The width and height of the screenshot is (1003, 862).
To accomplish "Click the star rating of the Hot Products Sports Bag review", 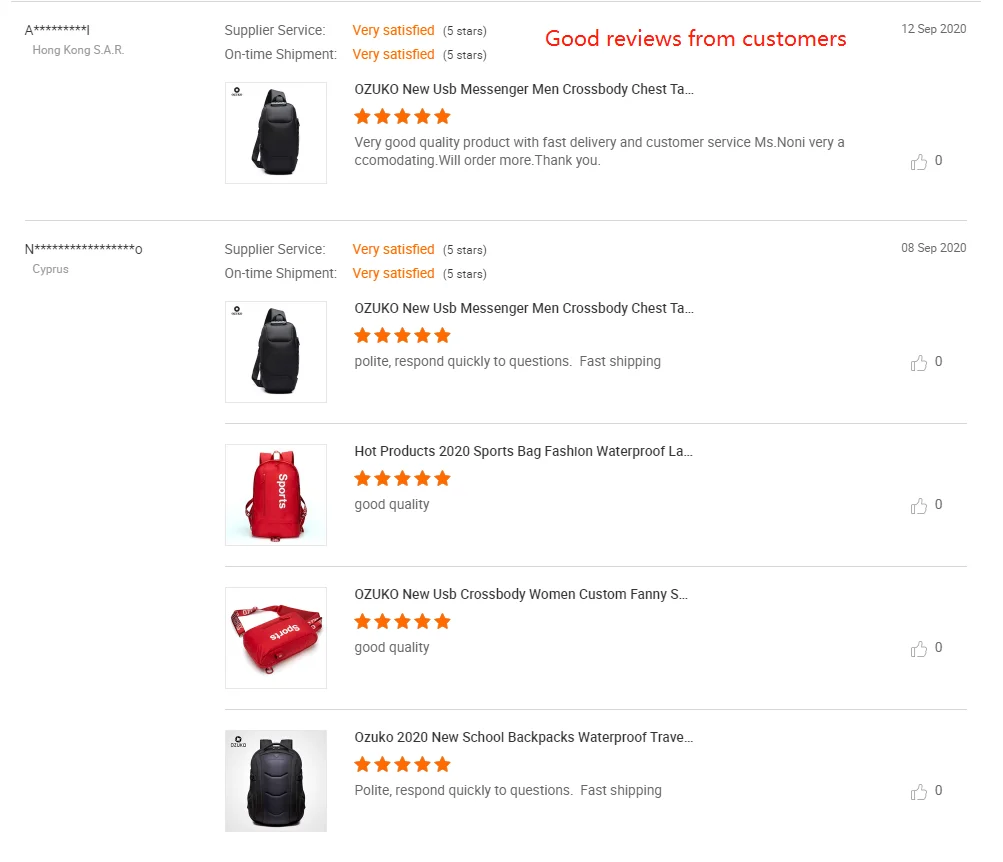I will pyautogui.click(x=402, y=479).
